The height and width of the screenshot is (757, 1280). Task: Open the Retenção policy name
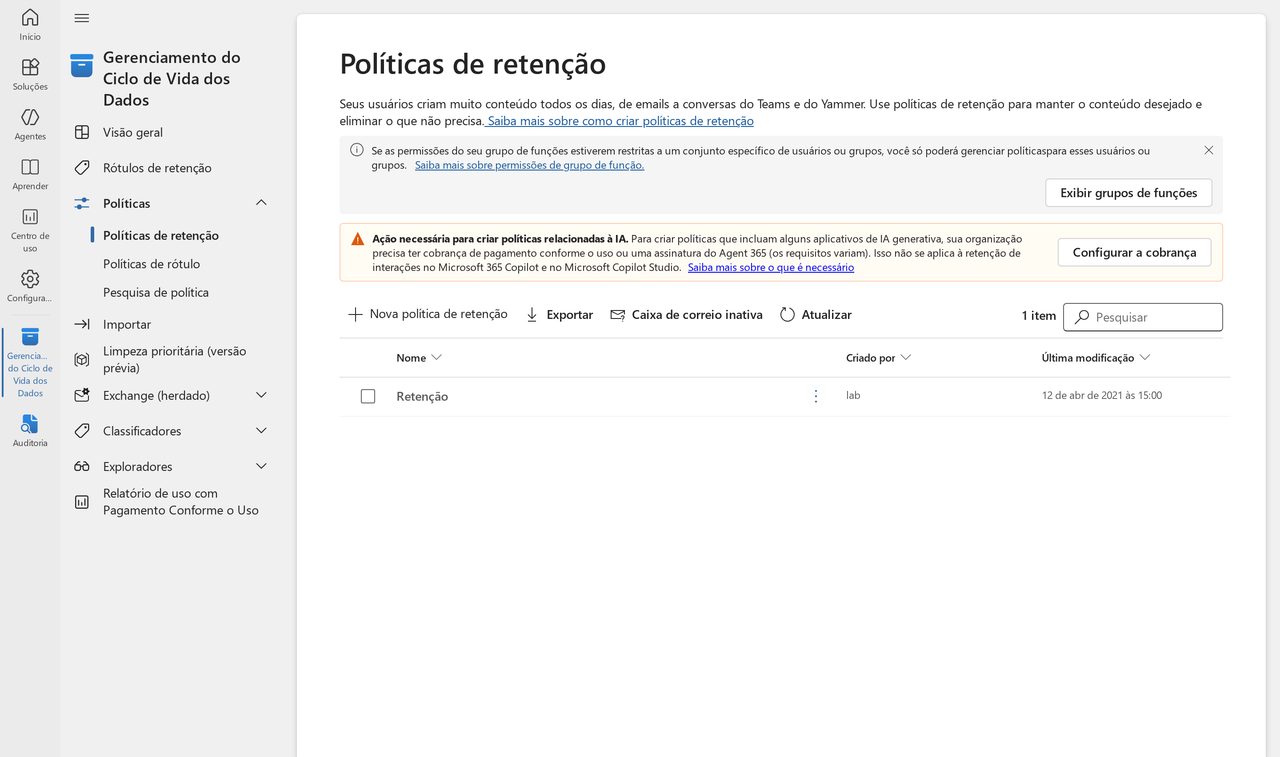(422, 397)
